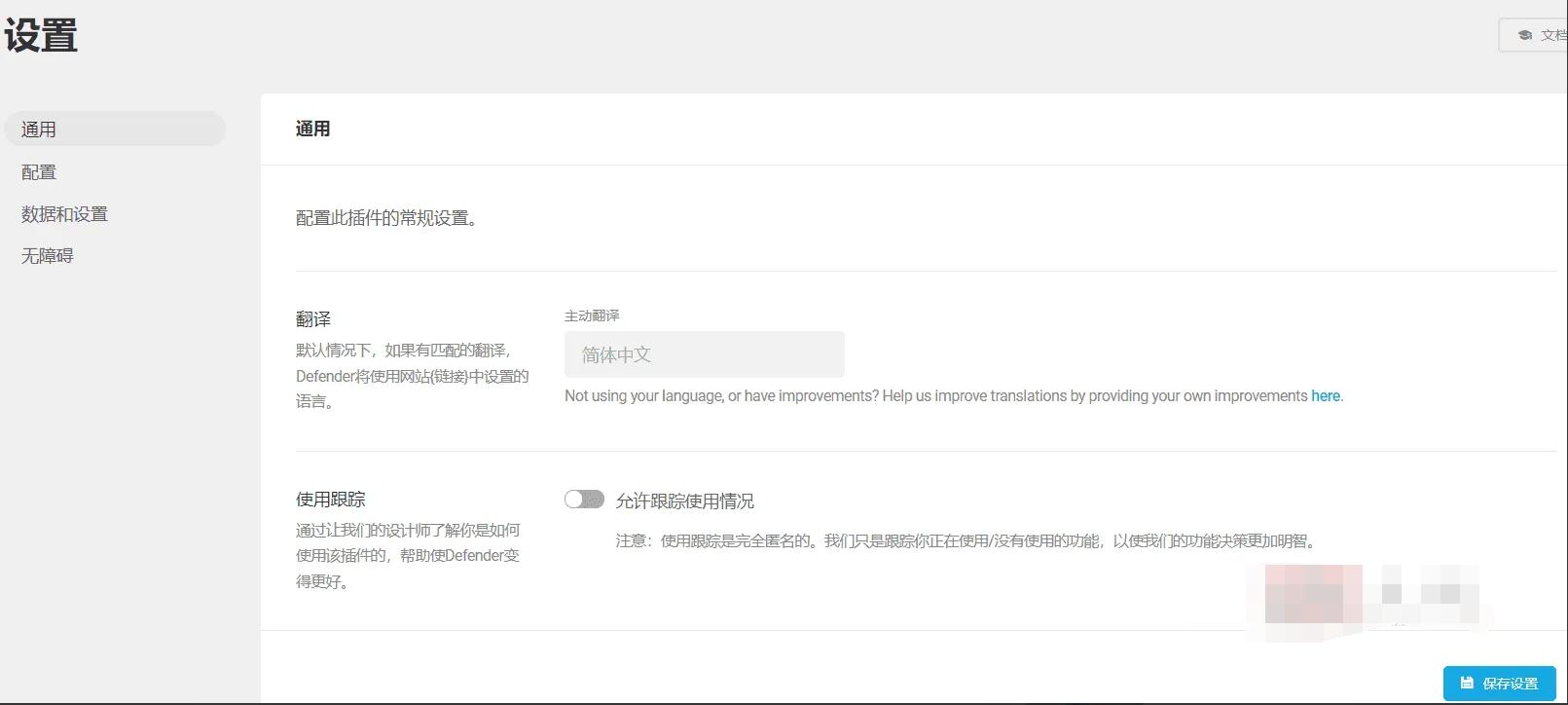The image size is (1568, 705).
Task: Select the 翻译 section heading
Action: pos(313,319)
